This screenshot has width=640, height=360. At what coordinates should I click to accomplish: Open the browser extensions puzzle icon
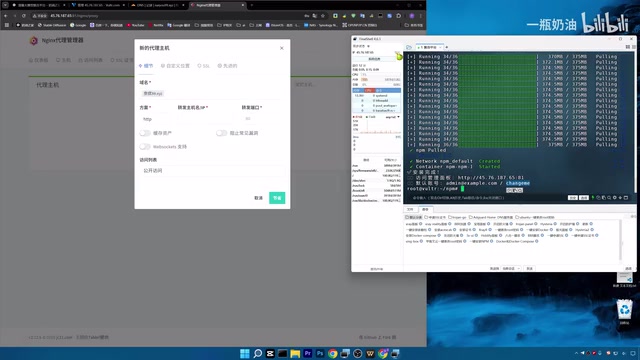(x=399, y=16)
